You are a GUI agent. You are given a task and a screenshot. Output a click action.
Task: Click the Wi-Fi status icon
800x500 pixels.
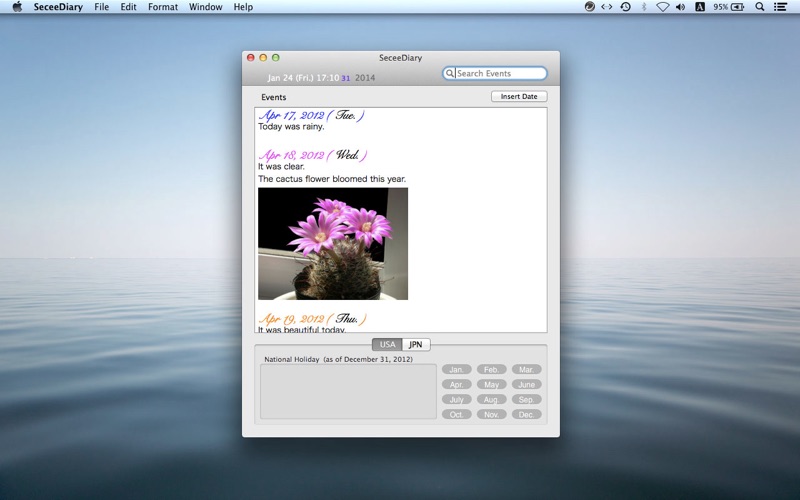click(662, 7)
